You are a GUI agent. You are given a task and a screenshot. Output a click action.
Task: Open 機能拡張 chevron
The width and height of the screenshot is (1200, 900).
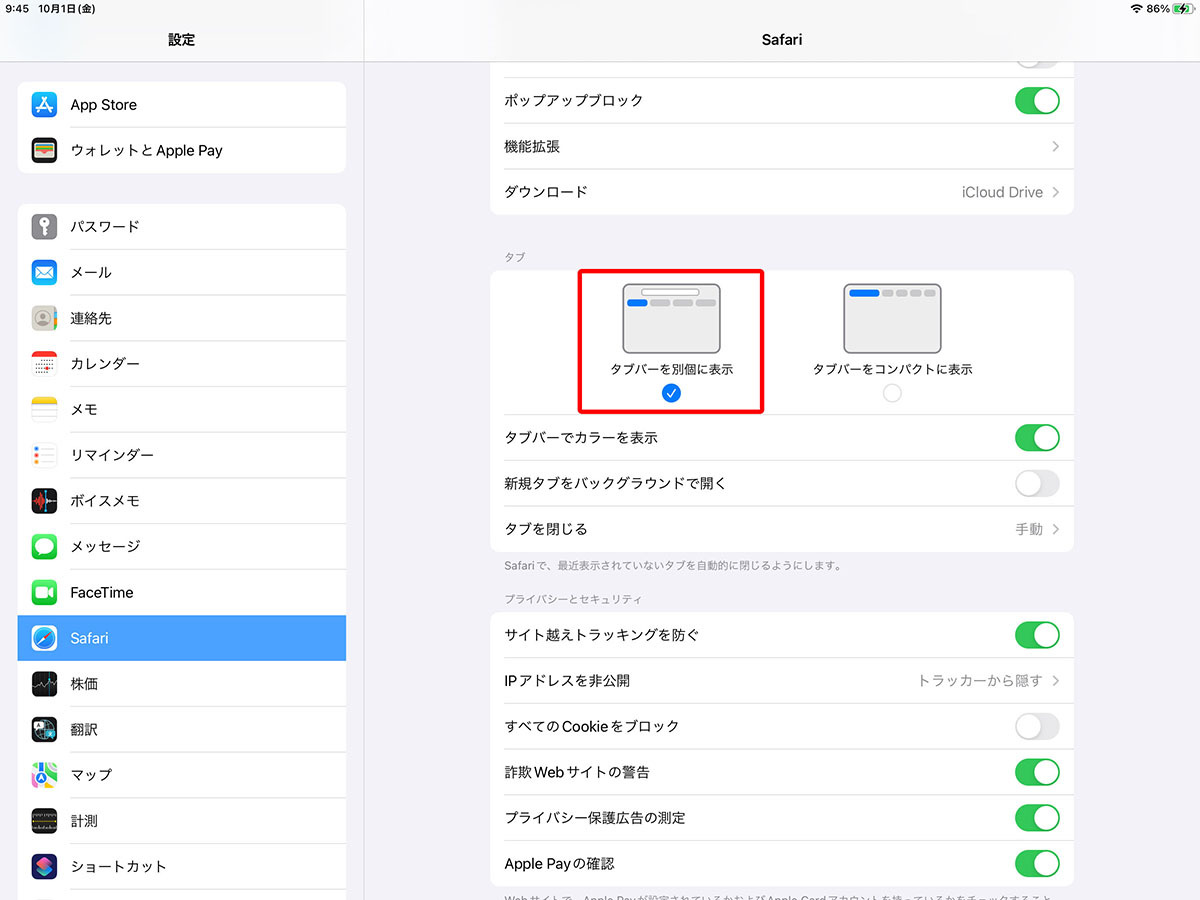pyautogui.click(x=1056, y=147)
